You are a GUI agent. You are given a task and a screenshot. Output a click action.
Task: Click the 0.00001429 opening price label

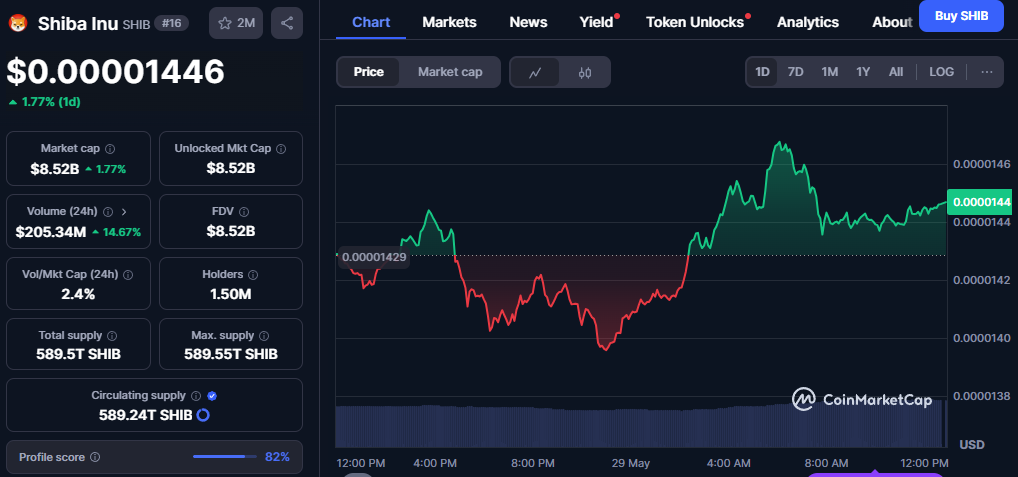tap(374, 257)
